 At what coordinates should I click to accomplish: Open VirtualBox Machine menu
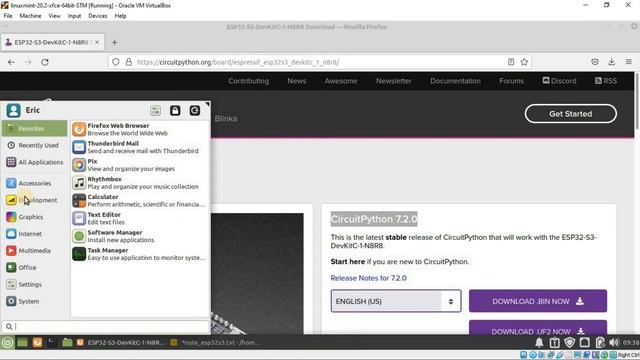point(31,16)
